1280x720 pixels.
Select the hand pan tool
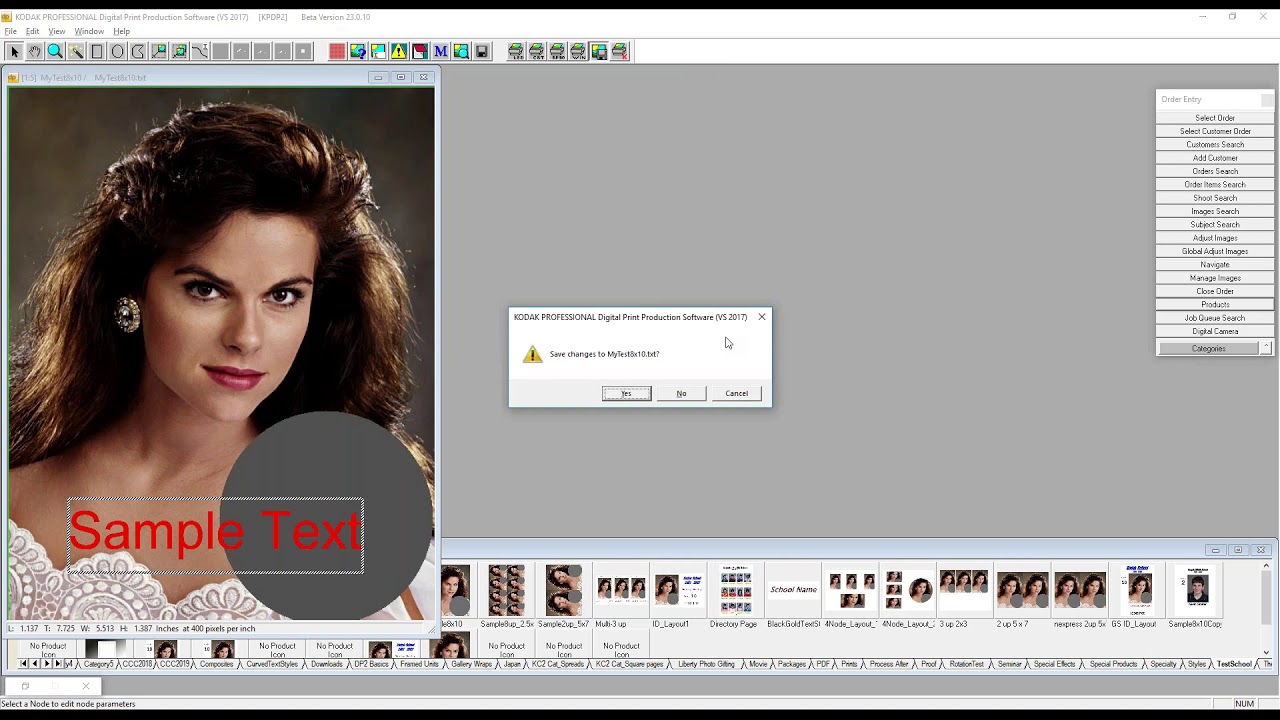tap(35, 51)
